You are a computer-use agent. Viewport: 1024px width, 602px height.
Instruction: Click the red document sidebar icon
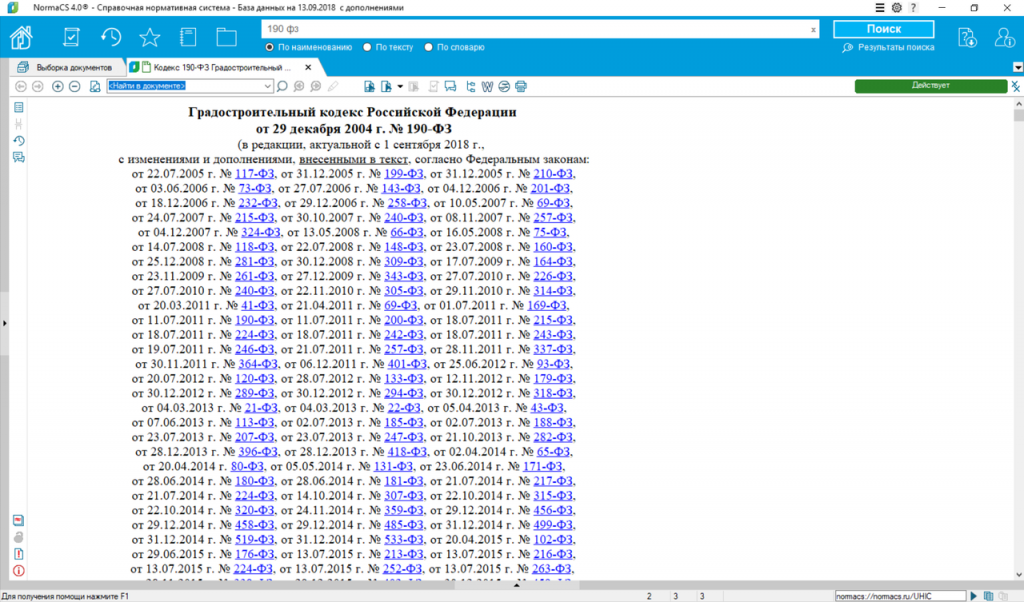pyautogui.click(x=18, y=520)
